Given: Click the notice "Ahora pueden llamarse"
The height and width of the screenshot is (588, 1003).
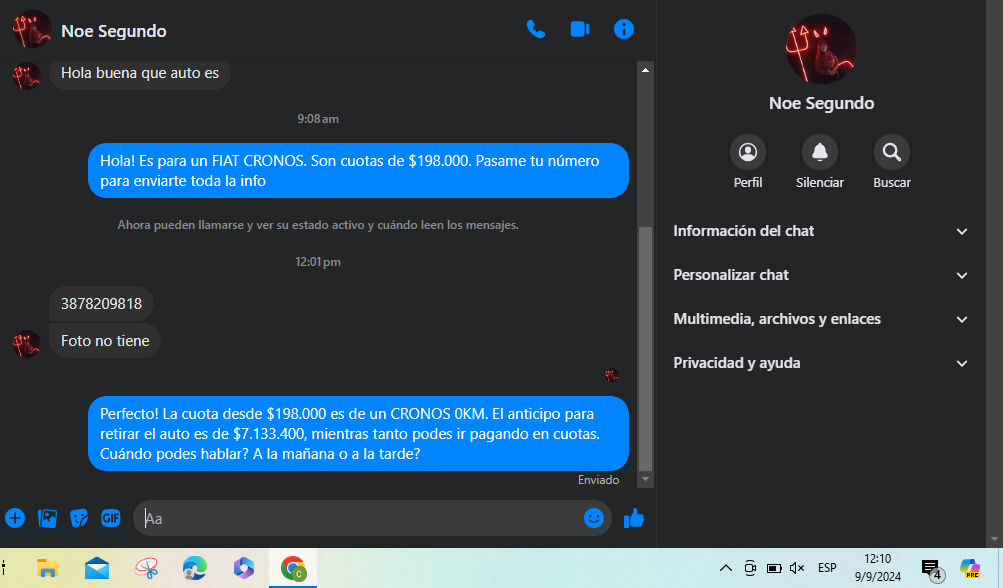Looking at the screenshot, I should click(318, 225).
